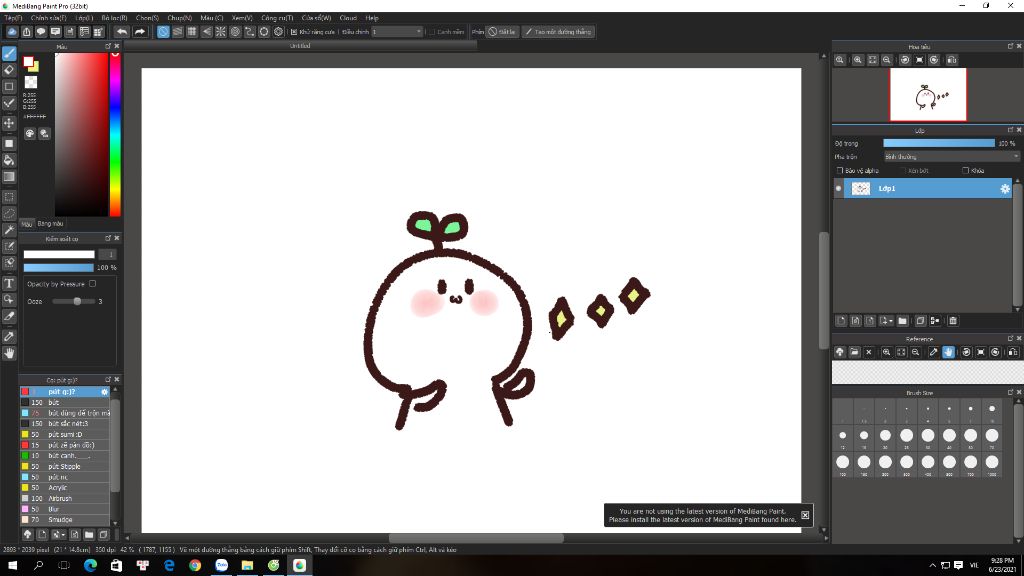Enable the circle snap icon

(x=235, y=31)
